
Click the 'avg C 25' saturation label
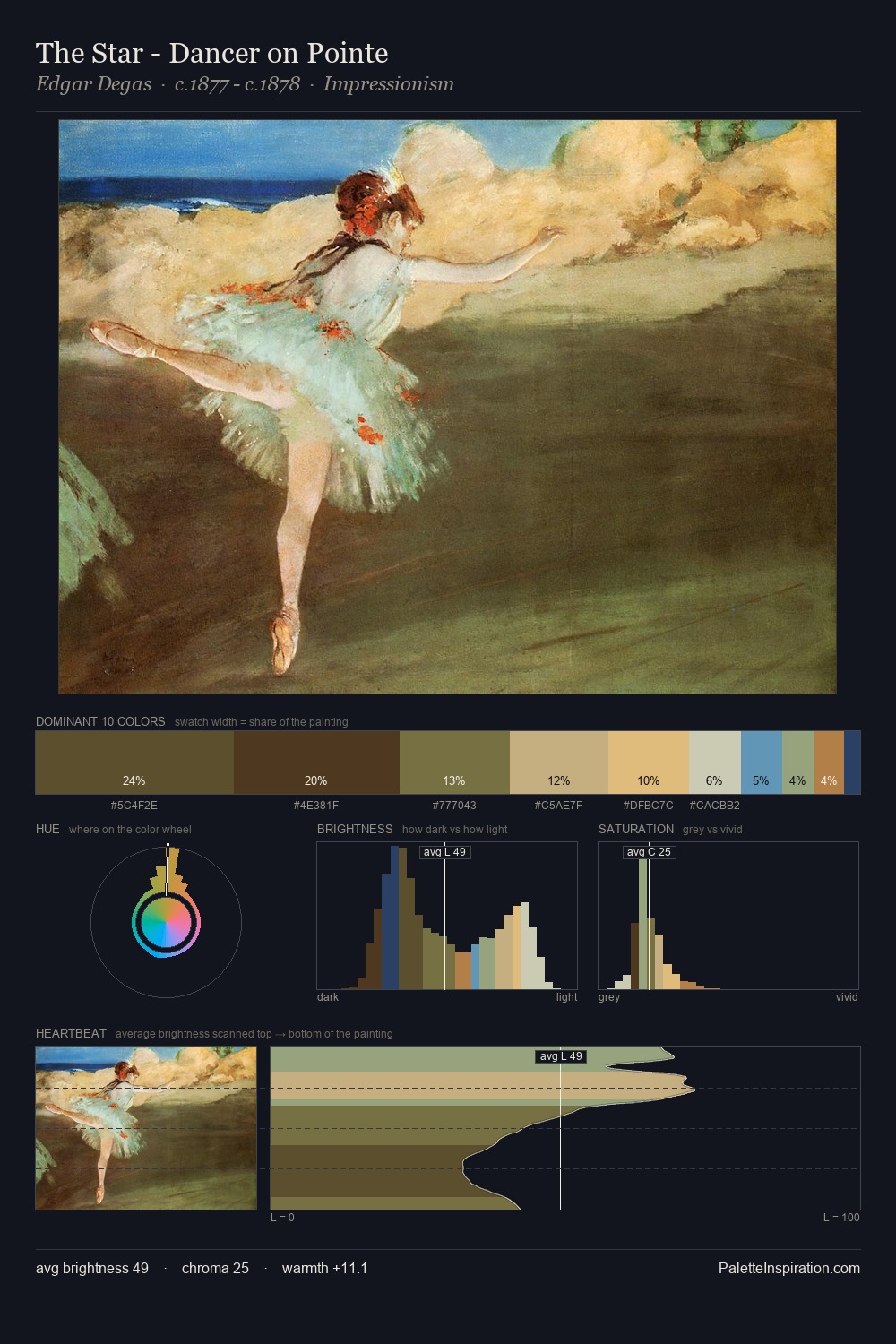point(649,852)
